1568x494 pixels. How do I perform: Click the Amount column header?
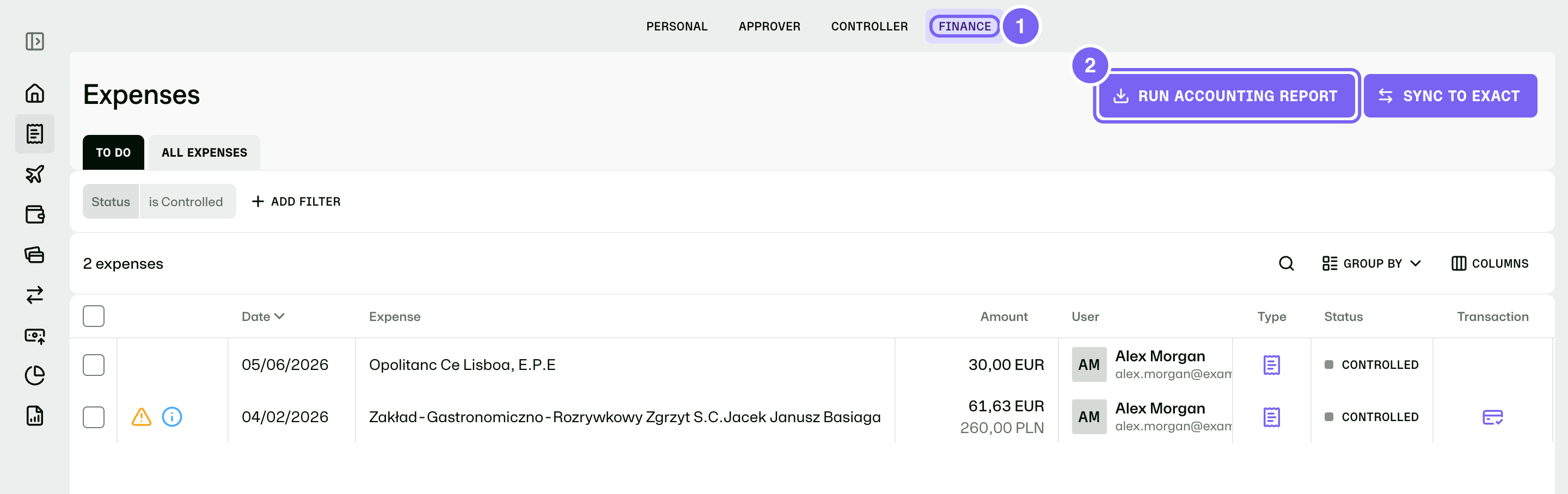pyautogui.click(x=1004, y=316)
